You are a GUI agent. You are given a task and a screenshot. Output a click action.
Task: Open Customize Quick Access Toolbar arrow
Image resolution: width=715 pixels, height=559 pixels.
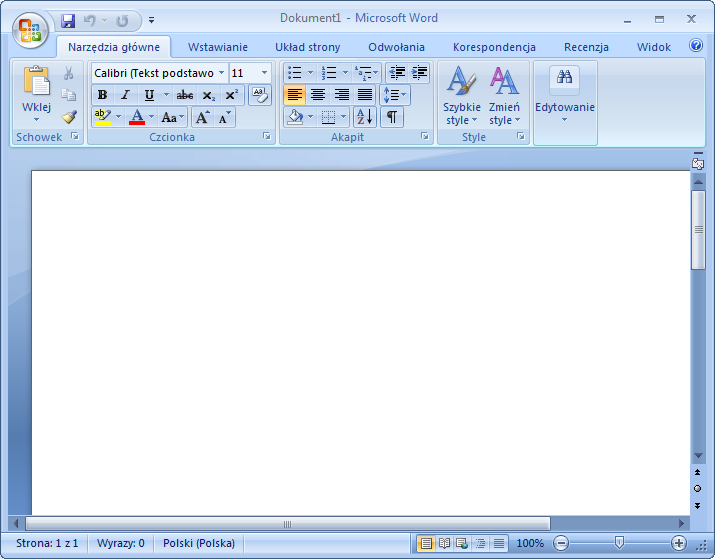pos(151,21)
